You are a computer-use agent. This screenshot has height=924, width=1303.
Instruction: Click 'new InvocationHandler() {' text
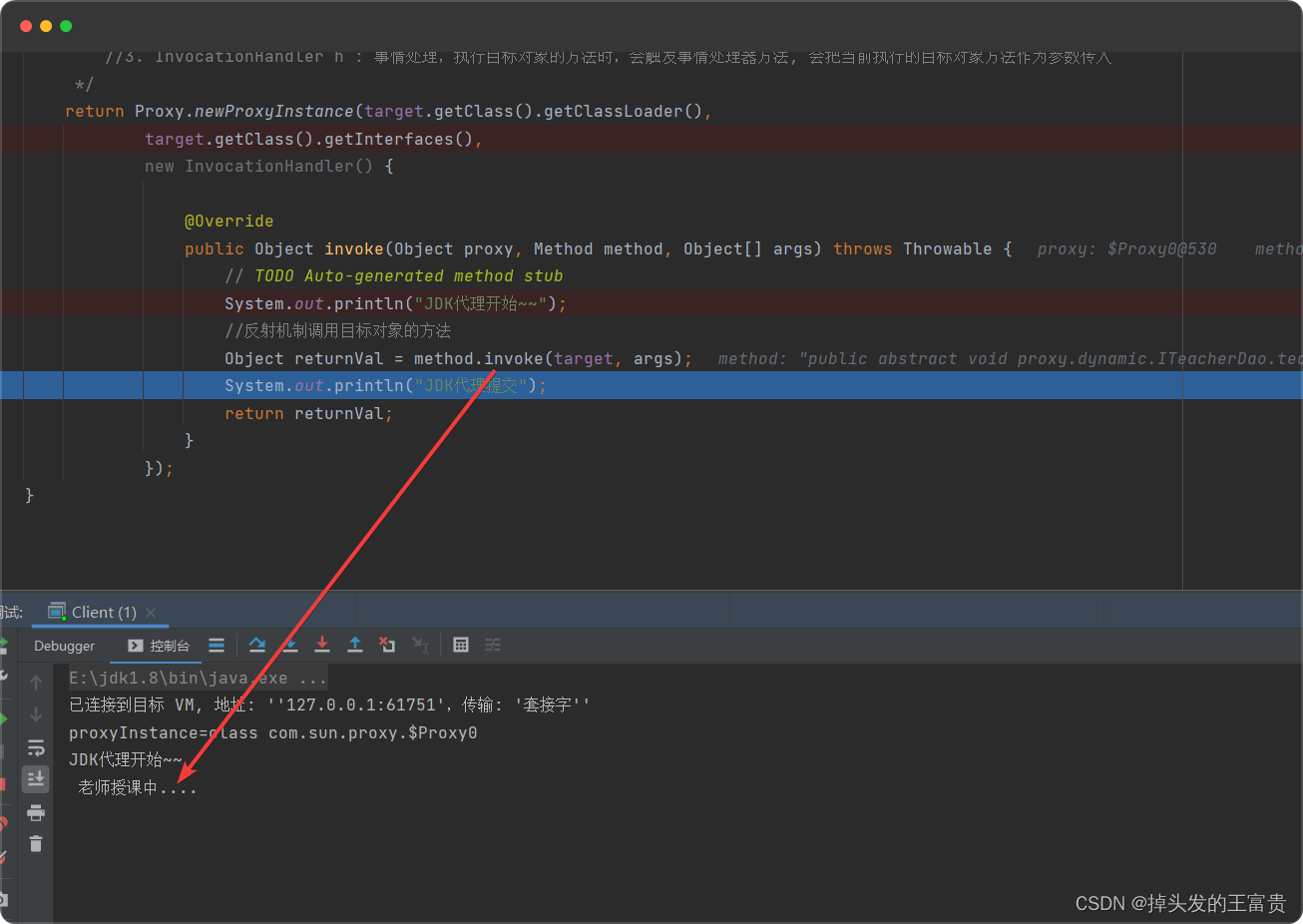pyautogui.click(x=269, y=167)
